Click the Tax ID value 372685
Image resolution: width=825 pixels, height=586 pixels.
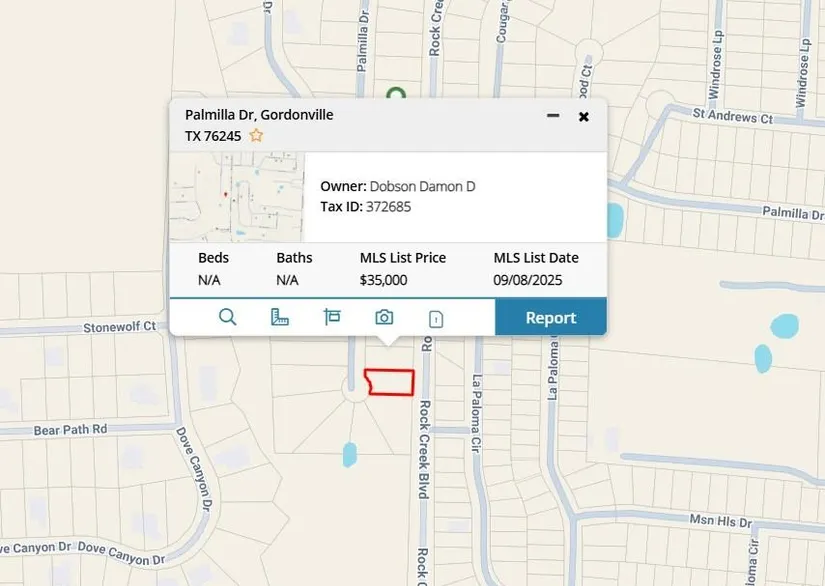pos(388,206)
